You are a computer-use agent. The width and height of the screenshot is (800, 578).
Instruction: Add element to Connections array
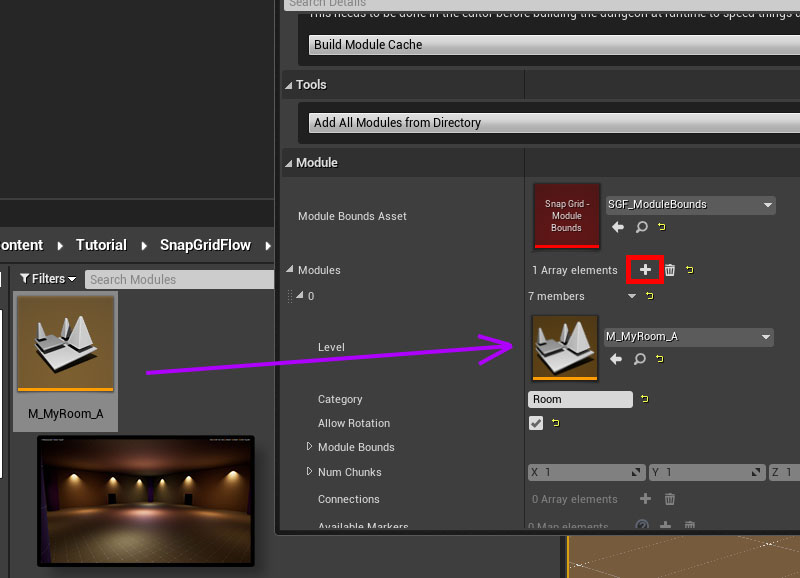(645, 499)
